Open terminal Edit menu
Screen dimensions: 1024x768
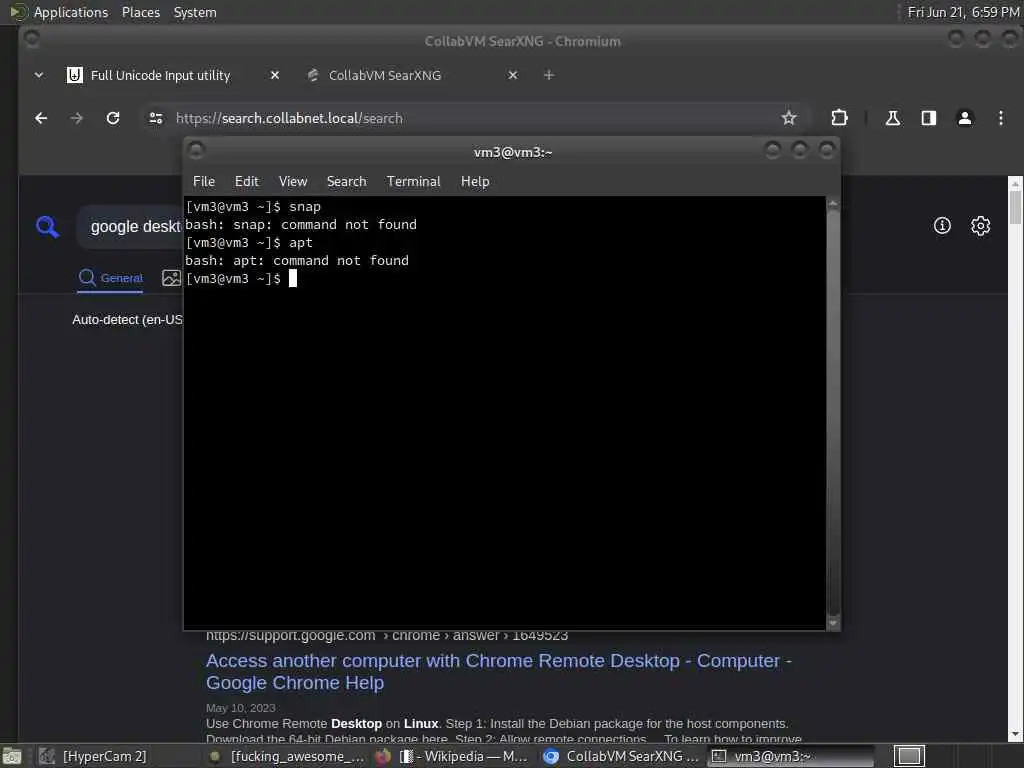(246, 182)
